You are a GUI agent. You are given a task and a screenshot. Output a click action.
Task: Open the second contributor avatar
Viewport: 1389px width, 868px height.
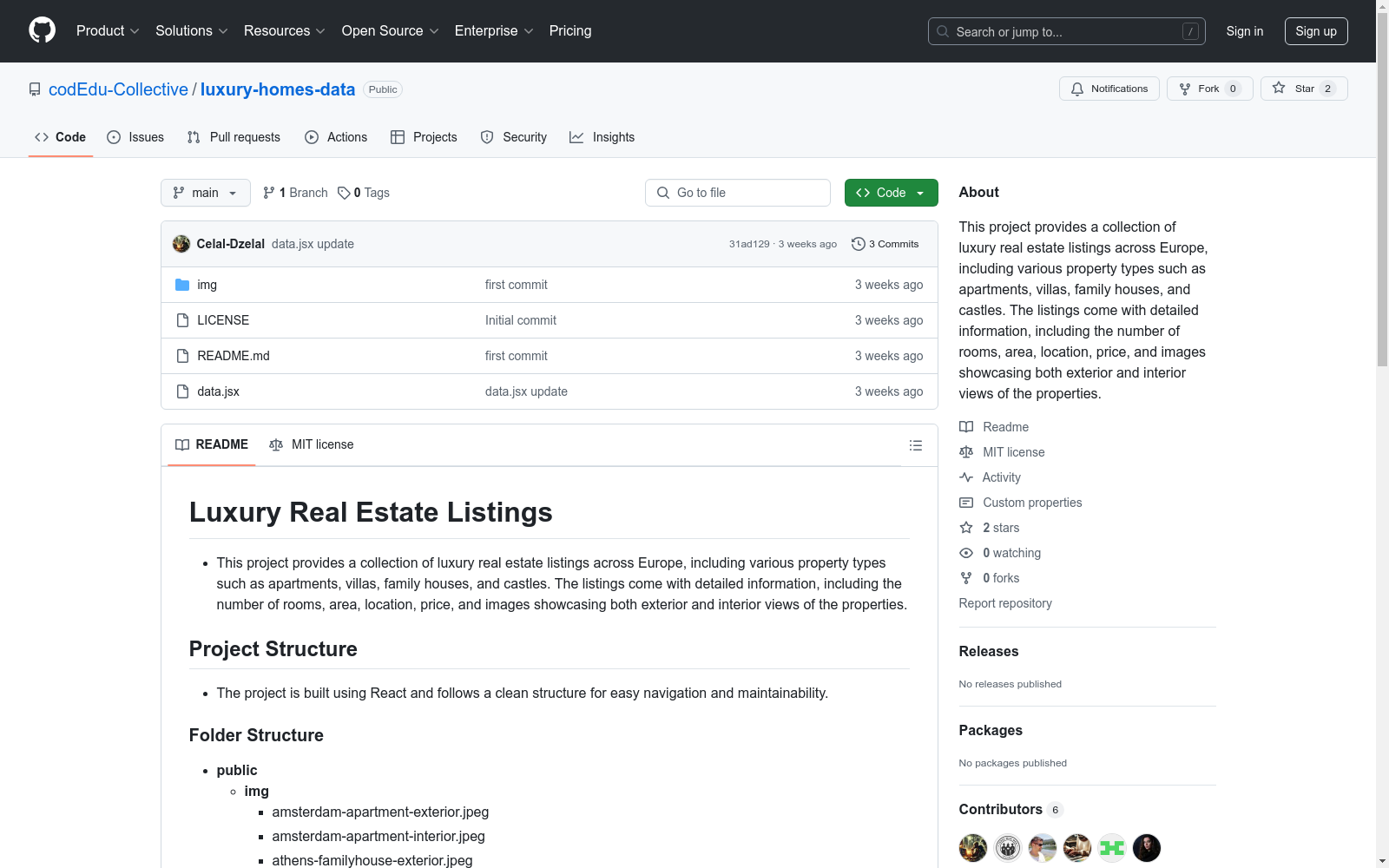coord(1008,848)
